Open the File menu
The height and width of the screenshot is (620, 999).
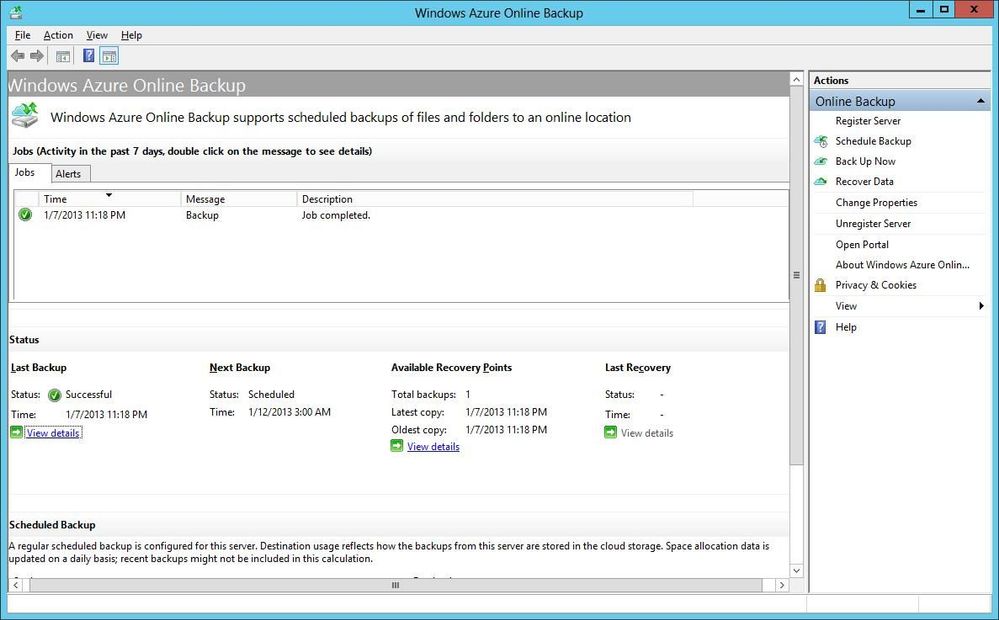coord(22,35)
